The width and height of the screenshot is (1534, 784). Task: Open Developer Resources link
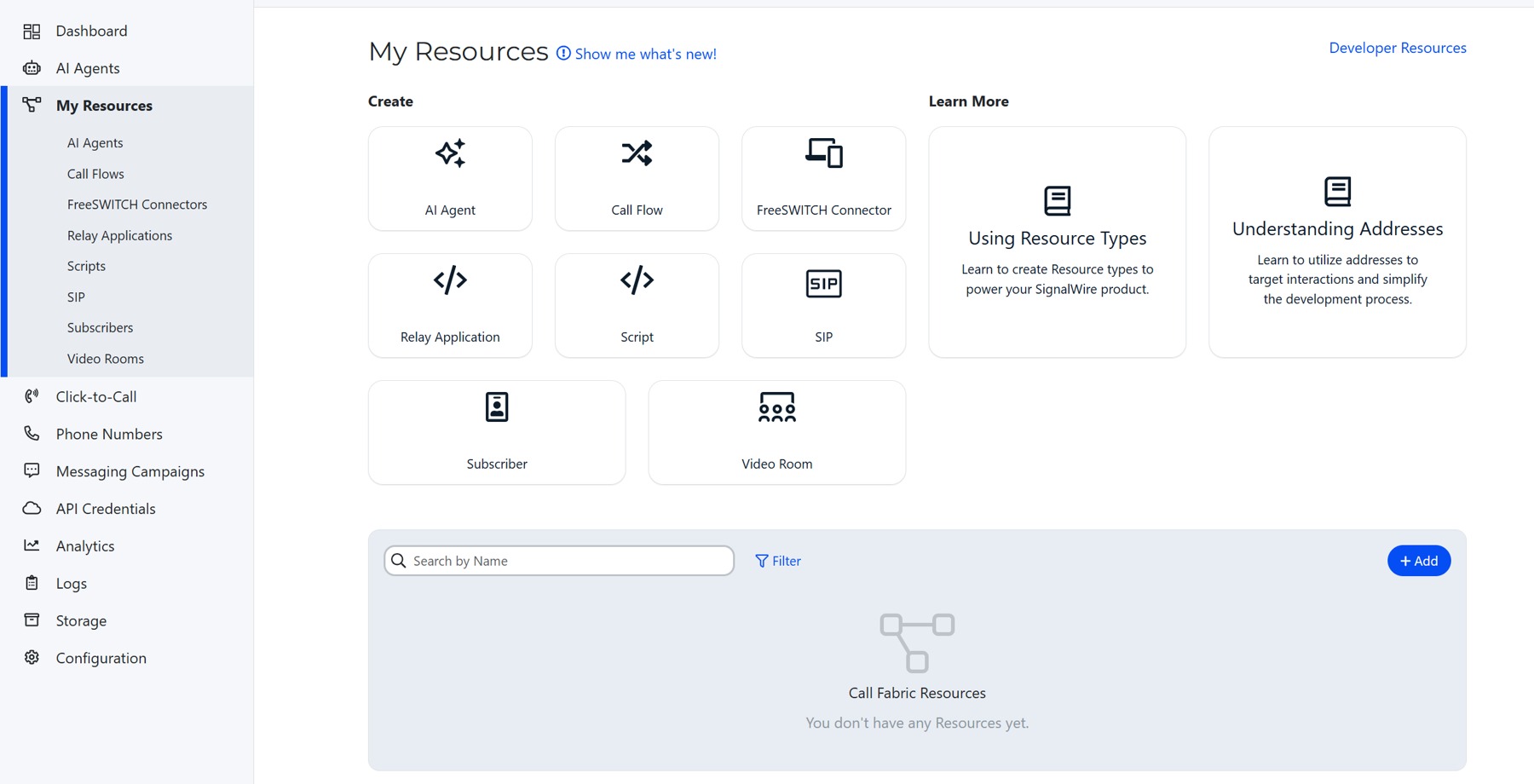1398,48
